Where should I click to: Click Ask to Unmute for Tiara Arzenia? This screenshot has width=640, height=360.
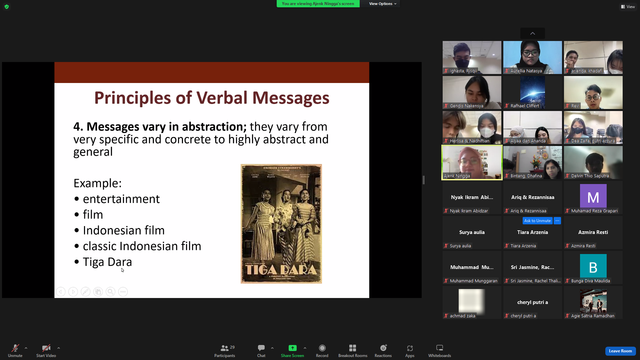point(538,220)
